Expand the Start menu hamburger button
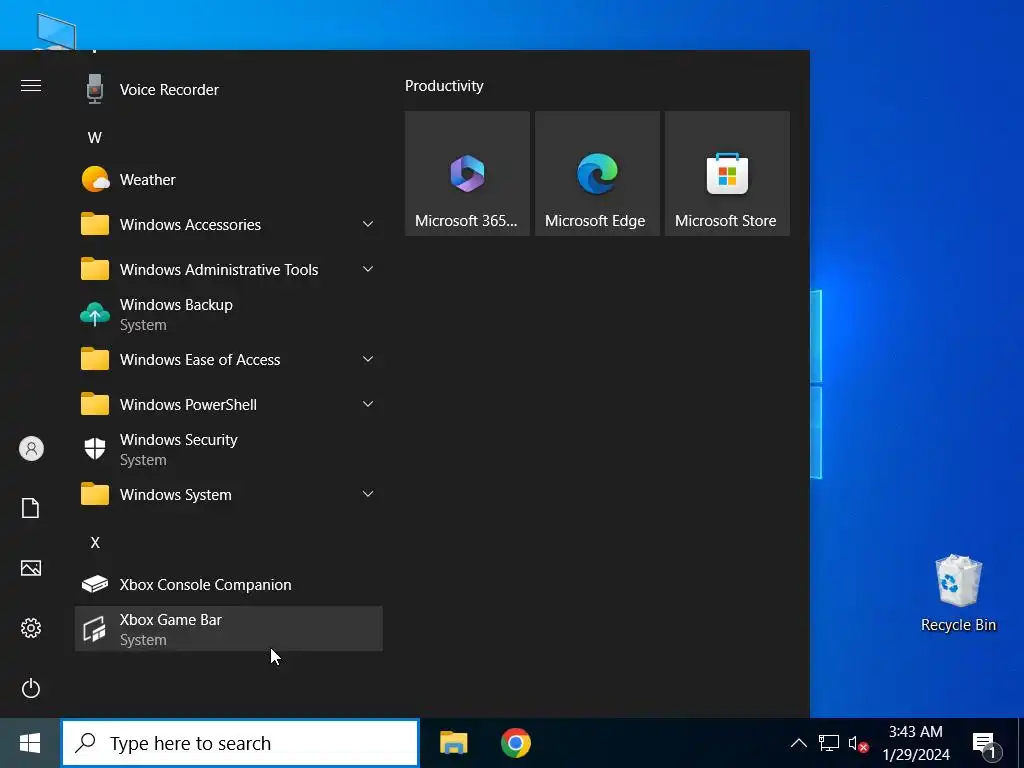Screen dimensions: 1024x768 pyautogui.click(x=31, y=86)
